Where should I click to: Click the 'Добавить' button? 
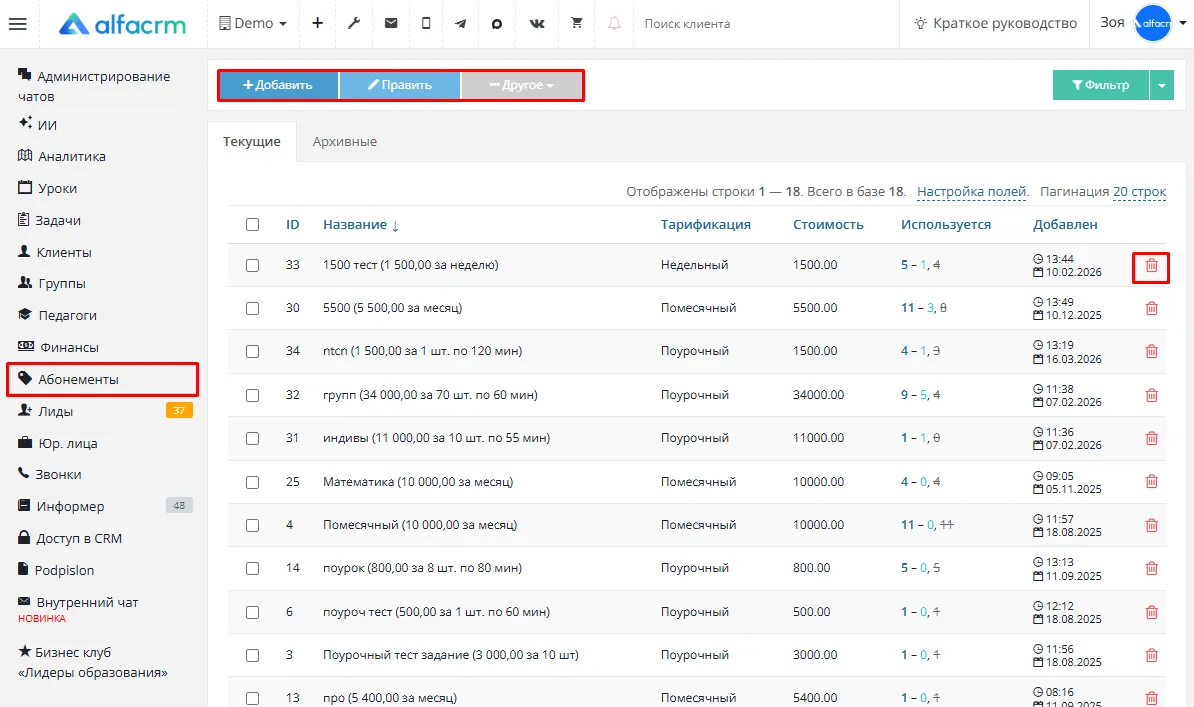(278, 85)
